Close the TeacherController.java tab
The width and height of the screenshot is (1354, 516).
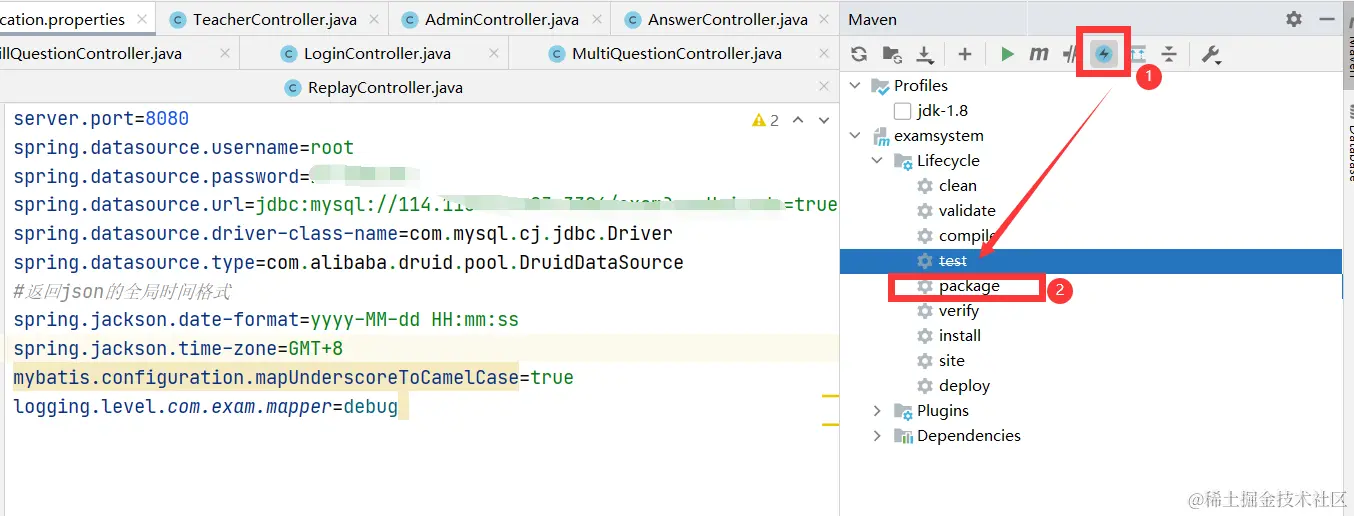(x=373, y=20)
